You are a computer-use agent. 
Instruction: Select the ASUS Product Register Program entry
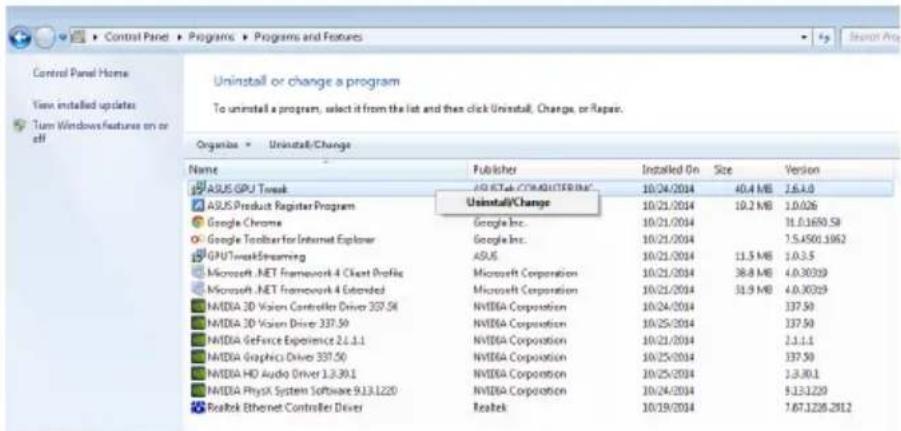pyautogui.click(x=281, y=205)
